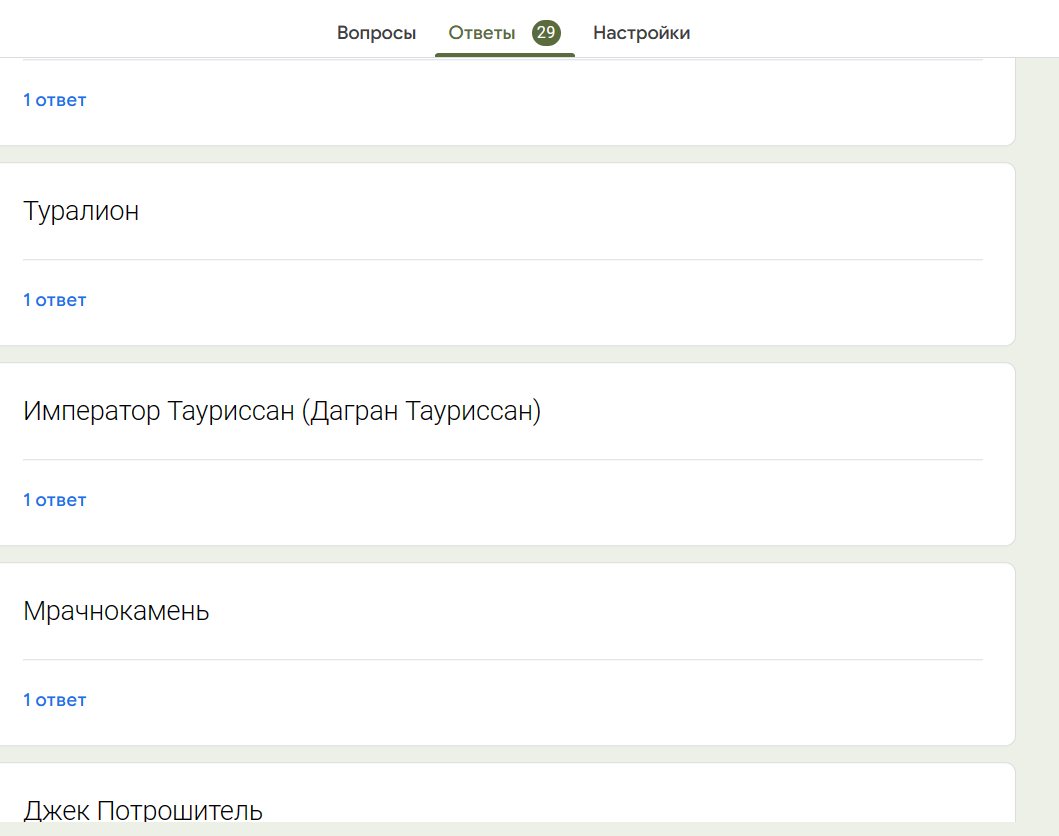
Task: Open "1 ответ" under Мрачнокамень
Action: coord(55,700)
